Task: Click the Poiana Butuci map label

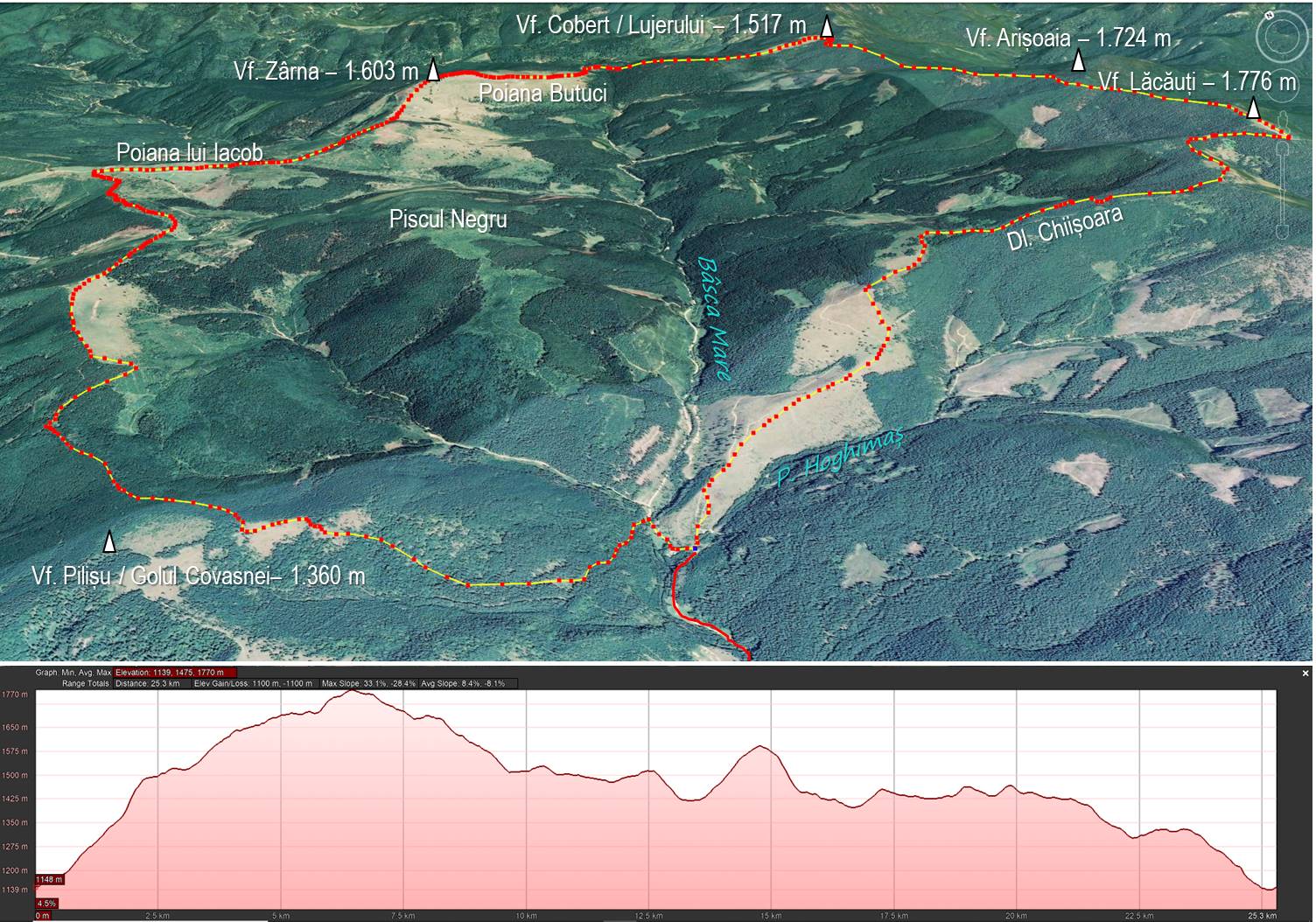Action: (x=542, y=93)
